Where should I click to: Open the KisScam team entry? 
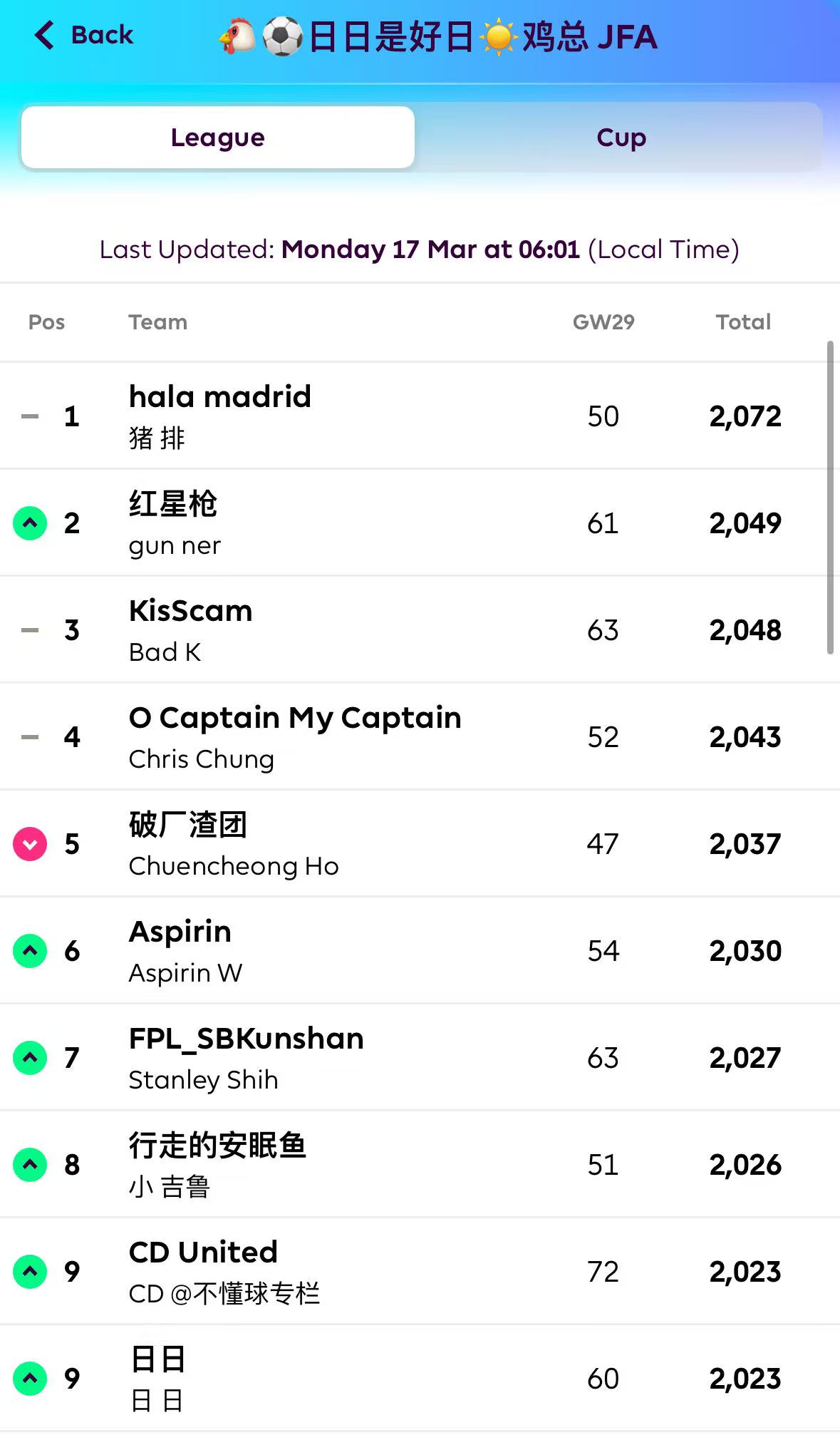pos(191,611)
